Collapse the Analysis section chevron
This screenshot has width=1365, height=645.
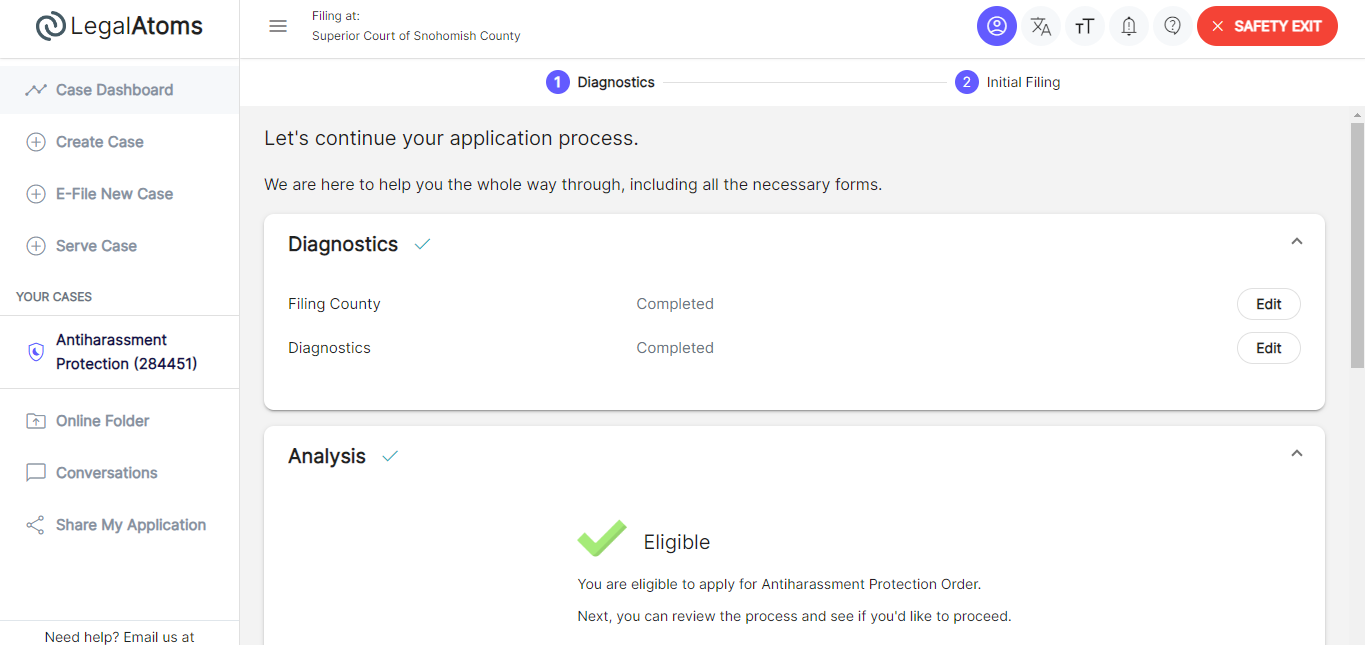point(1297,453)
